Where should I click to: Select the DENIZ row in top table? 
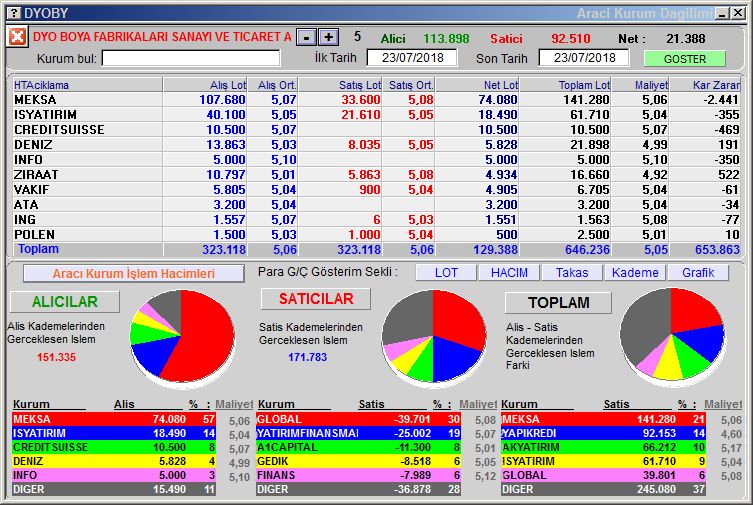pyautogui.click(x=376, y=144)
